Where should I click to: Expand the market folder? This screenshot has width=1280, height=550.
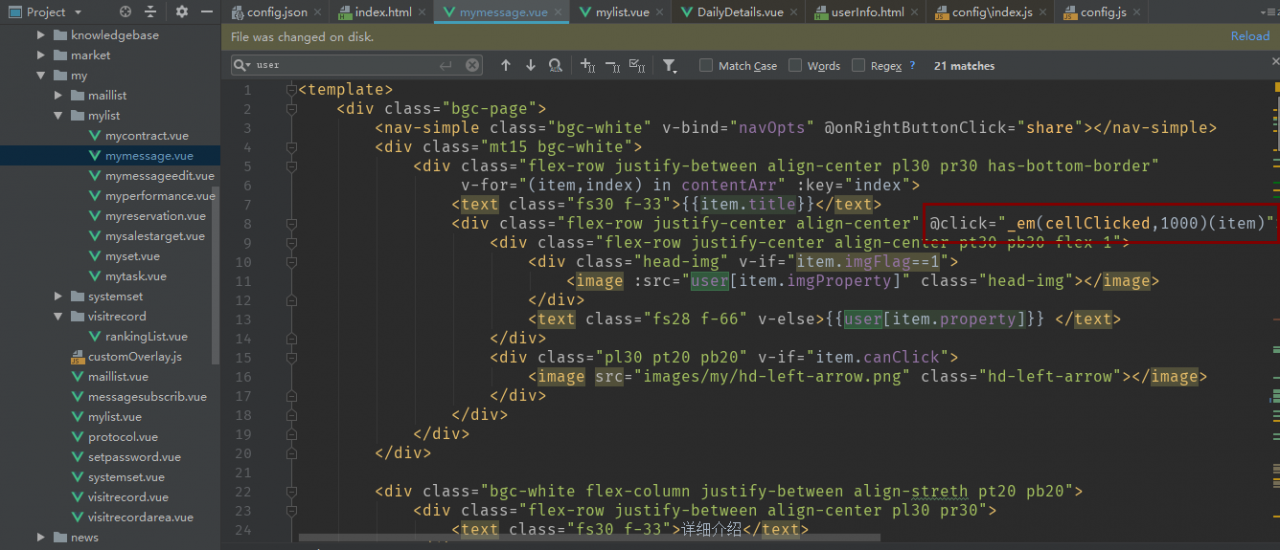click(x=41, y=55)
